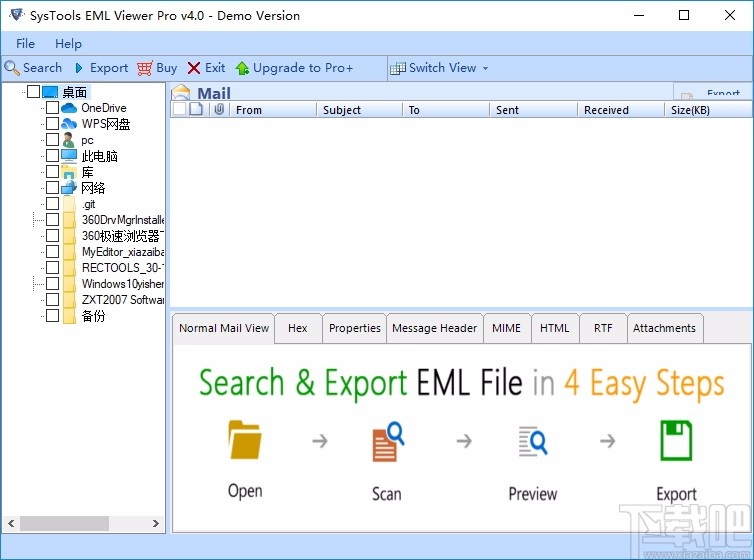Click the tree panel right scroll arrow
The height and width of the screenshot is (560, 754).
[x=156, y=523]
